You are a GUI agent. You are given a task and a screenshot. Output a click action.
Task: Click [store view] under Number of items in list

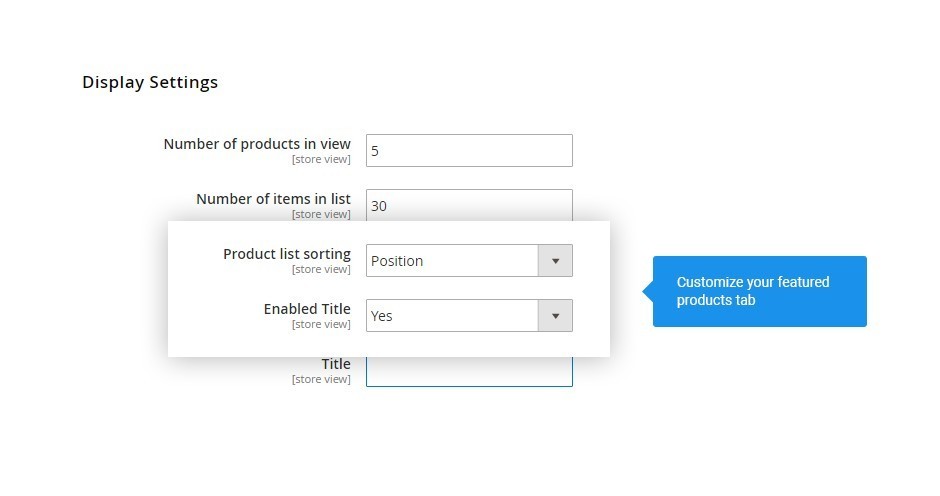pos(321,215)
